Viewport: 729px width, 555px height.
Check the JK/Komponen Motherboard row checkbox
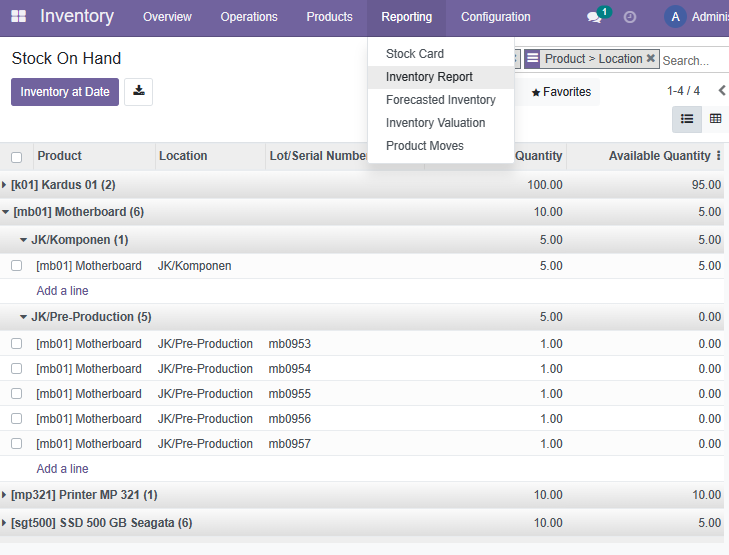(x=17, y=265)
